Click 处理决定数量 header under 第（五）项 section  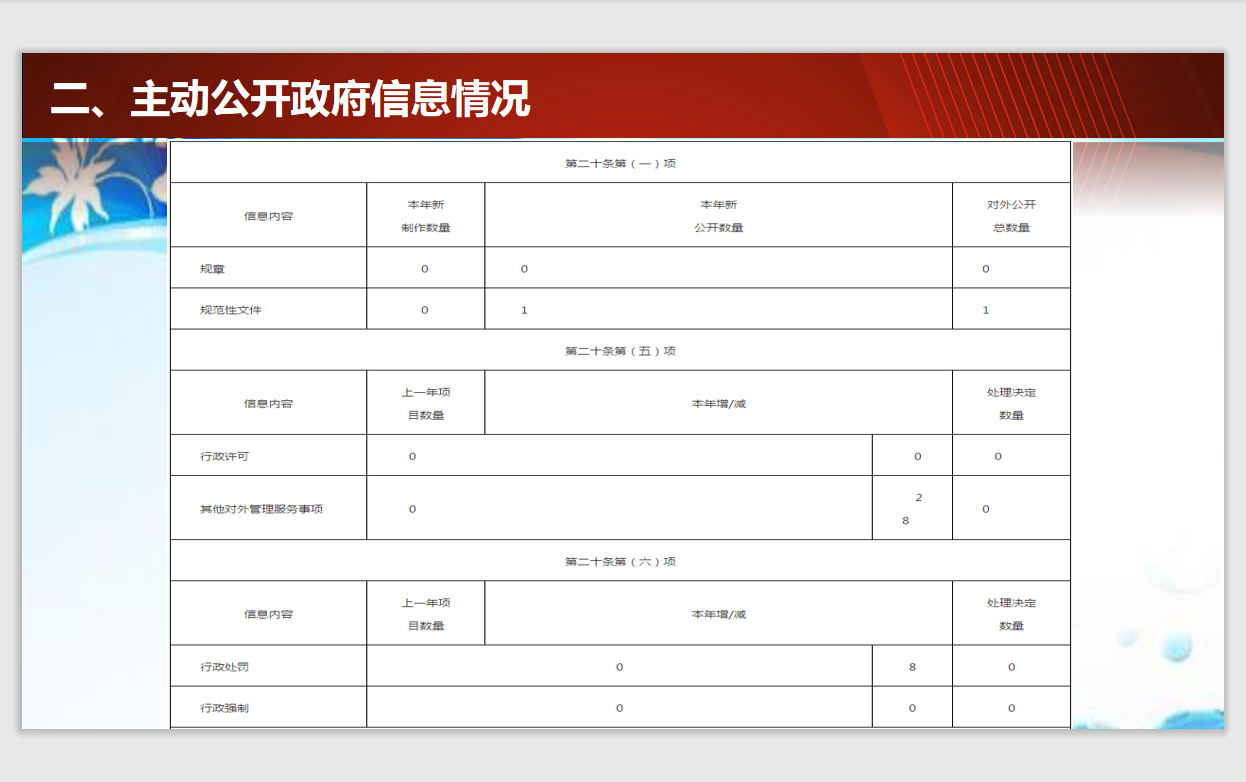[1011, 403]
